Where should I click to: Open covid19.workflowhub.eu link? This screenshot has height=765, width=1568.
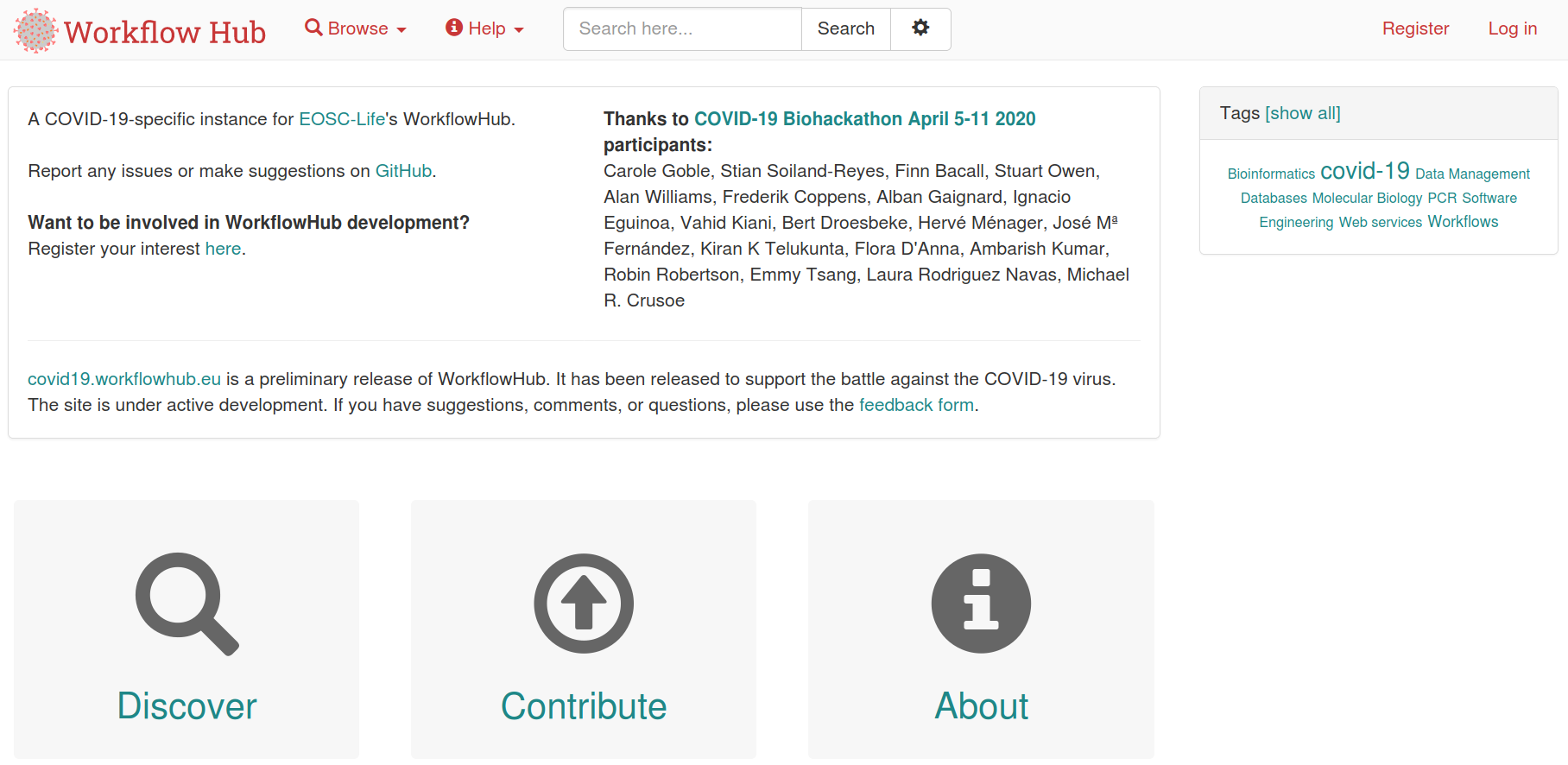(124, 379)
